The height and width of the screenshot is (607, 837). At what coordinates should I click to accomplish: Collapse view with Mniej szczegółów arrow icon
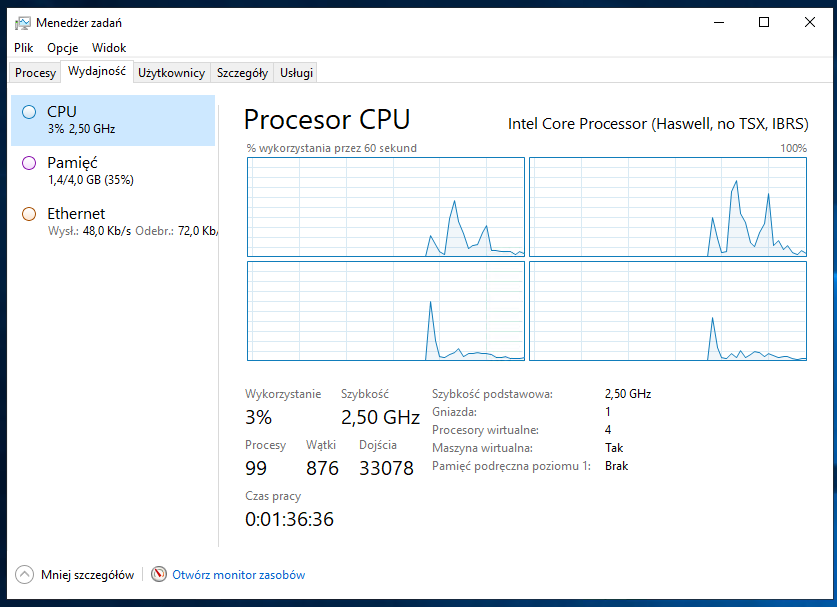pos(25,574)
